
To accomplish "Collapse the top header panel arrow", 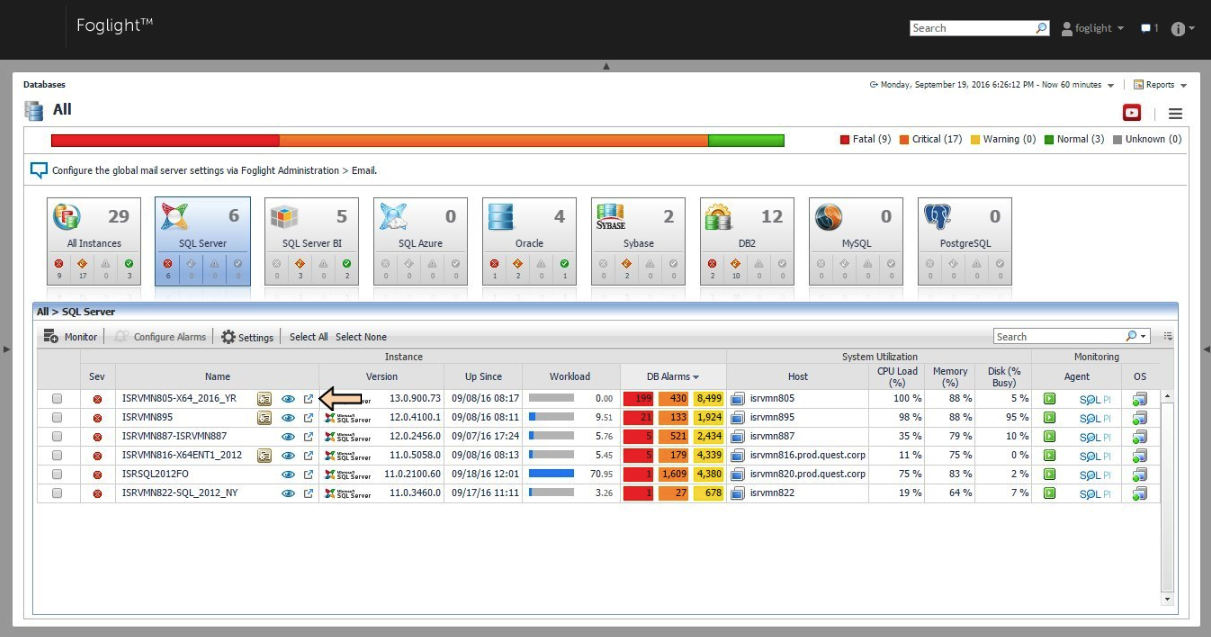I will click(605, 66).
